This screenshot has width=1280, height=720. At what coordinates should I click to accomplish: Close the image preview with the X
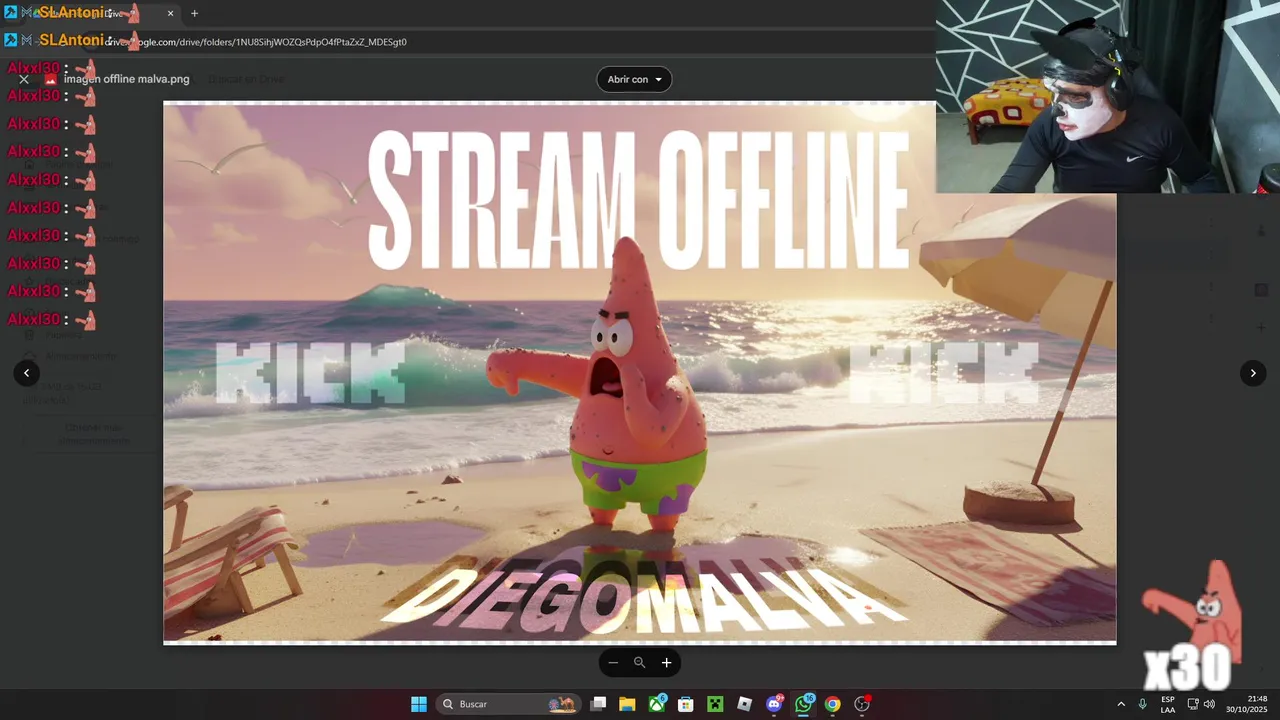click(24, 79)
